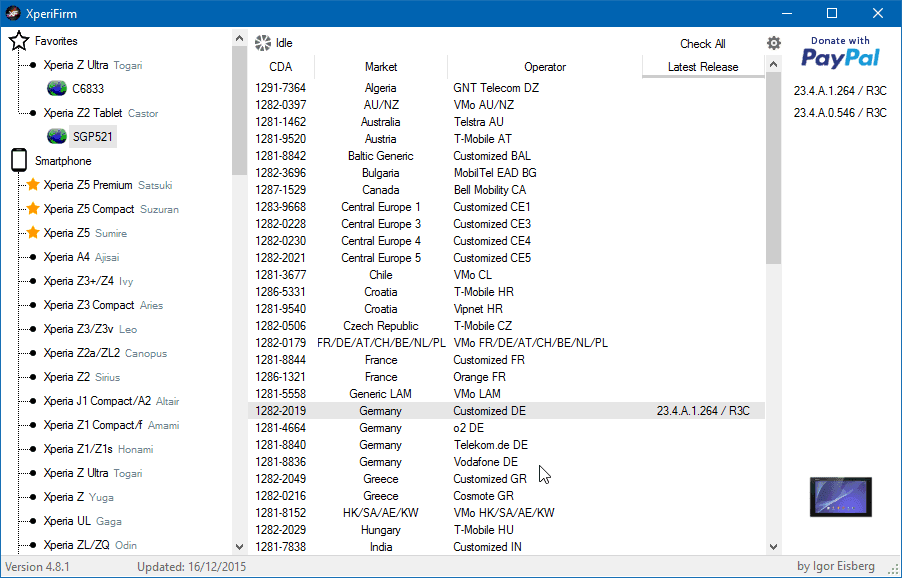
Task: Select the T-Mobile AT Austria row
Action: tap(506, 139)
